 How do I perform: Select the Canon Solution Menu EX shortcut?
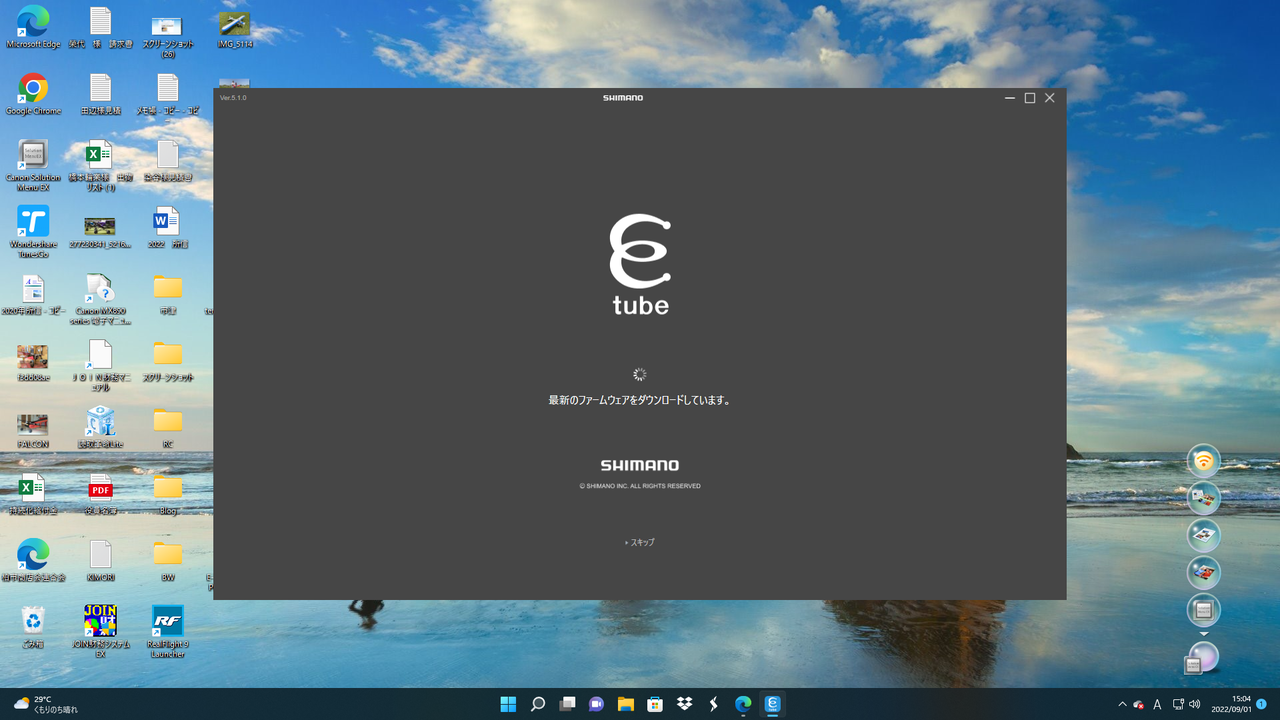[33, 165]
